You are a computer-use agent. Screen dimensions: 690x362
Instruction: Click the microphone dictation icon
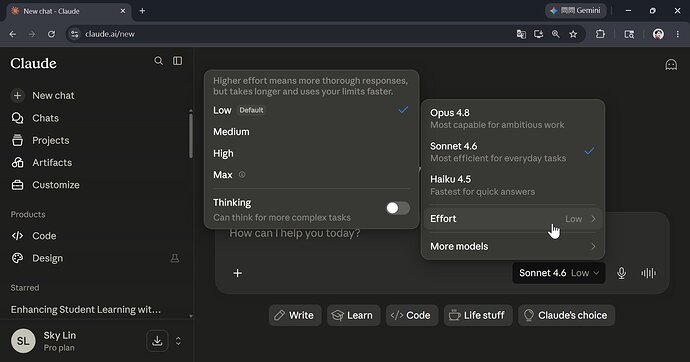(x=621, y=273)
